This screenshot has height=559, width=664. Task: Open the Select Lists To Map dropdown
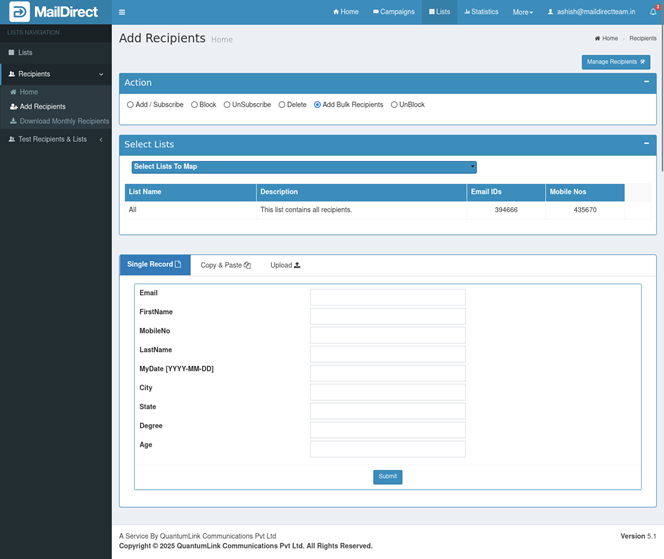point(304,167)
